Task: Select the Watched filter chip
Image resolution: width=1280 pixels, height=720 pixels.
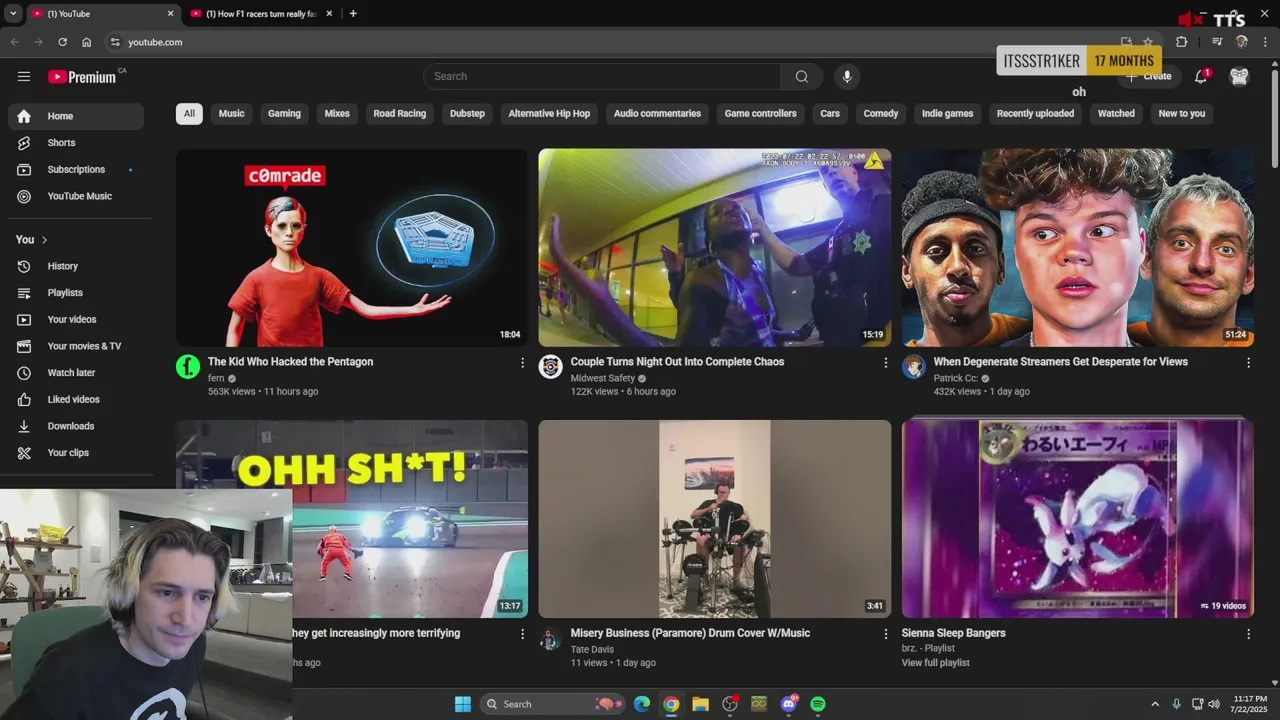Action: [x=1116, y=114]
